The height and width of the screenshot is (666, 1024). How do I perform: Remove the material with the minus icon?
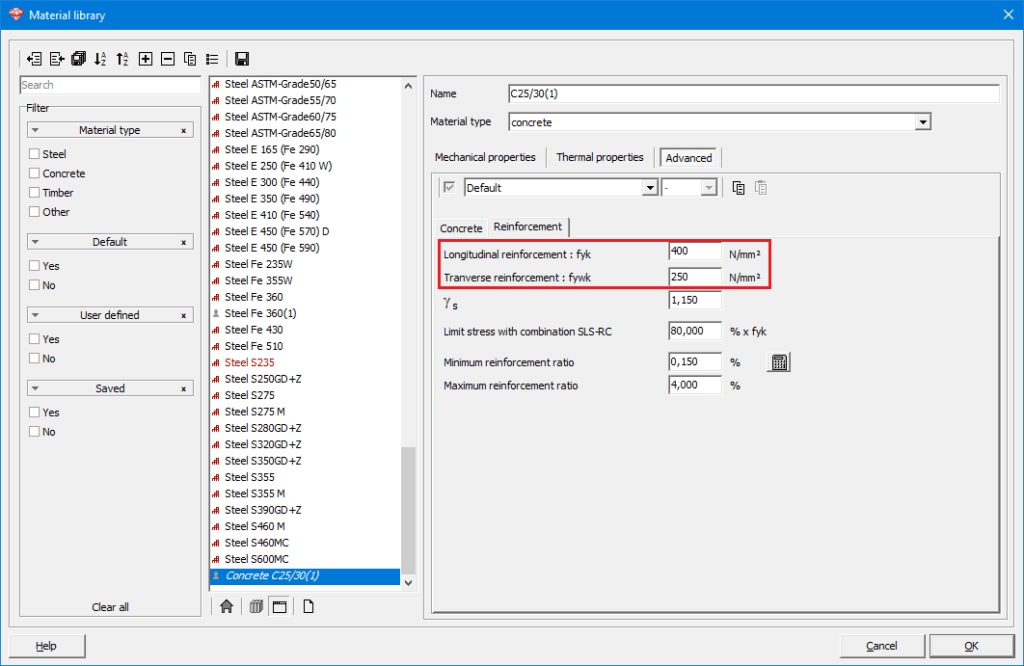click(x=168, y=59)
